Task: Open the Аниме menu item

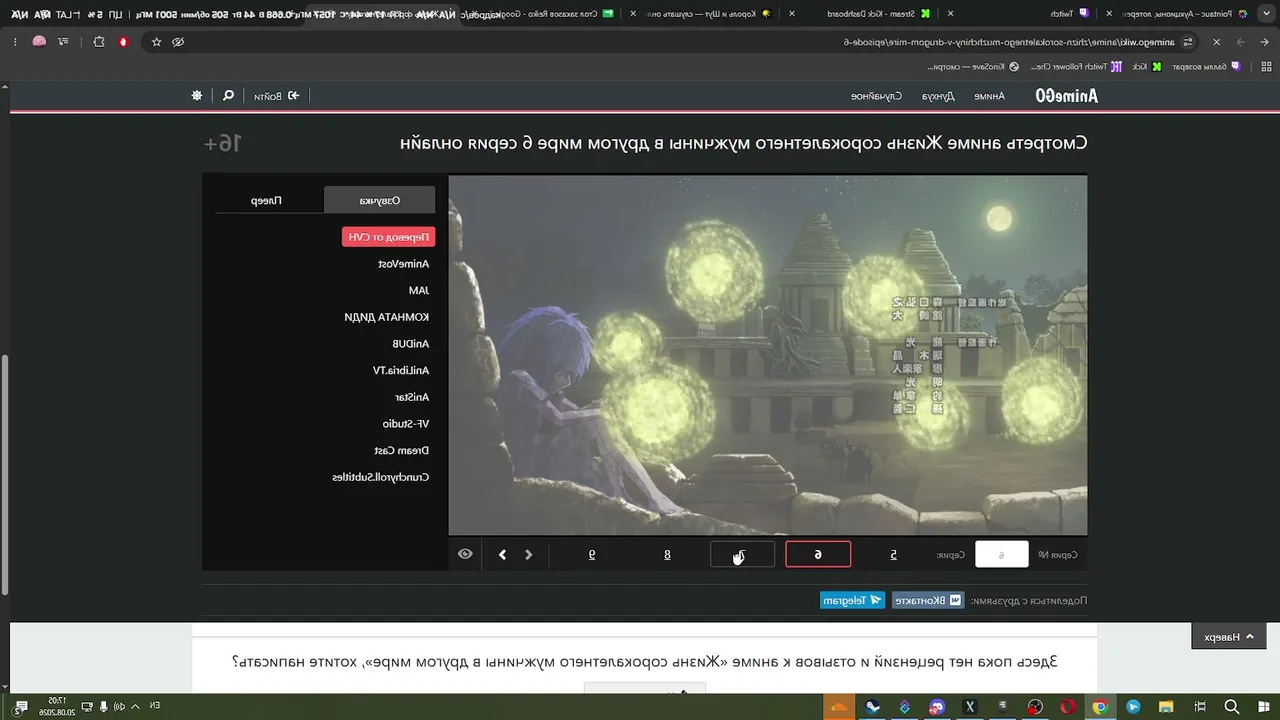Action: tap(989, 96)
